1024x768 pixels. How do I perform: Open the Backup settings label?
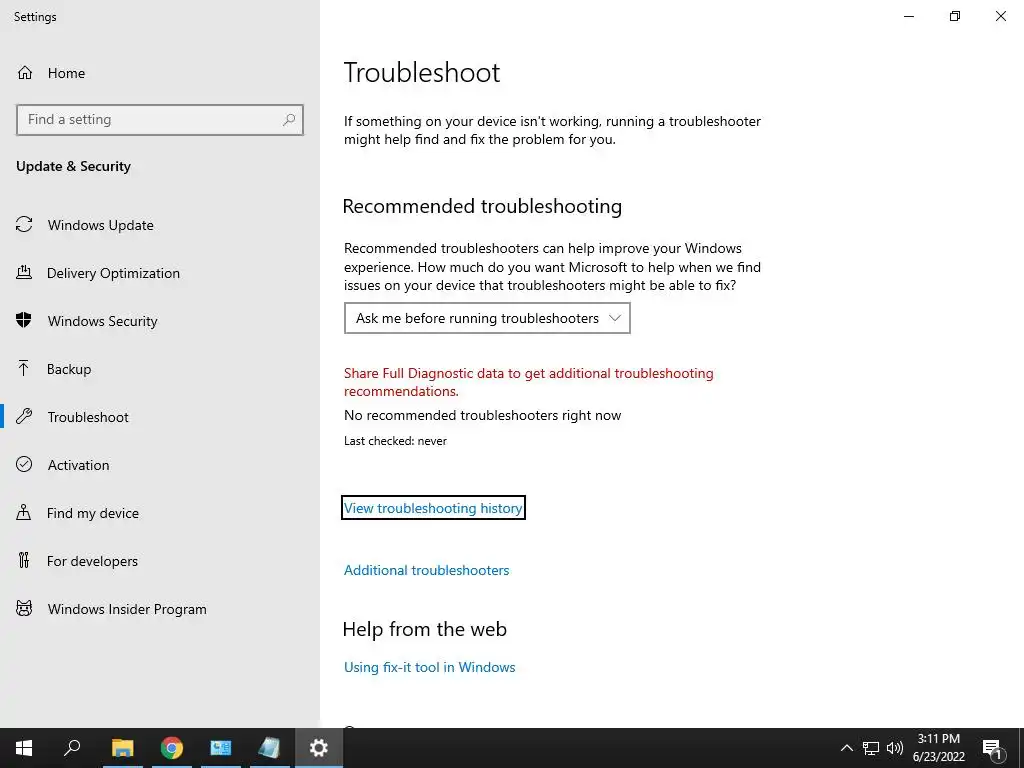pyautogui.click(x=69, y=369)
